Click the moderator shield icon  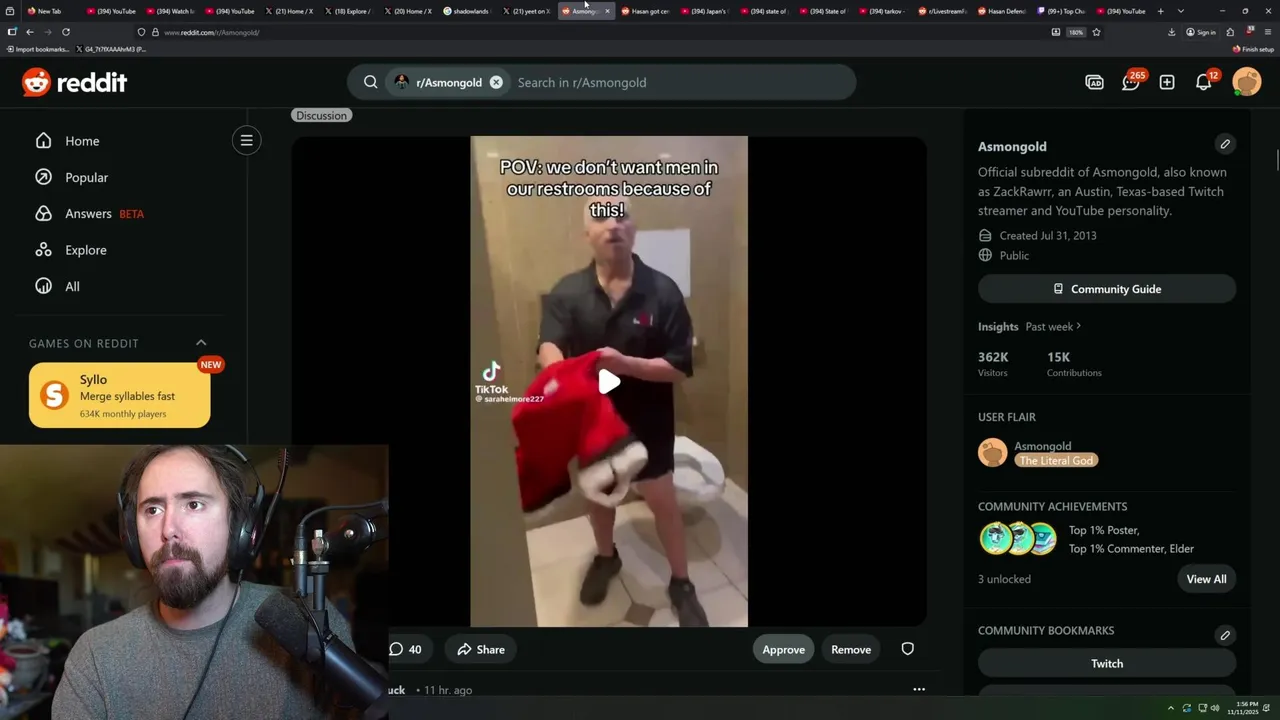(x=907, y=649)
